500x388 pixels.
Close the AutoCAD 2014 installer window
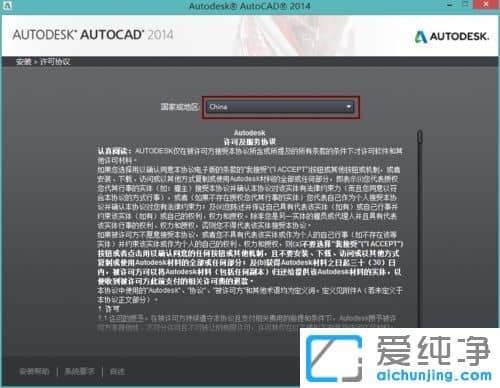(x=486, y=5)
